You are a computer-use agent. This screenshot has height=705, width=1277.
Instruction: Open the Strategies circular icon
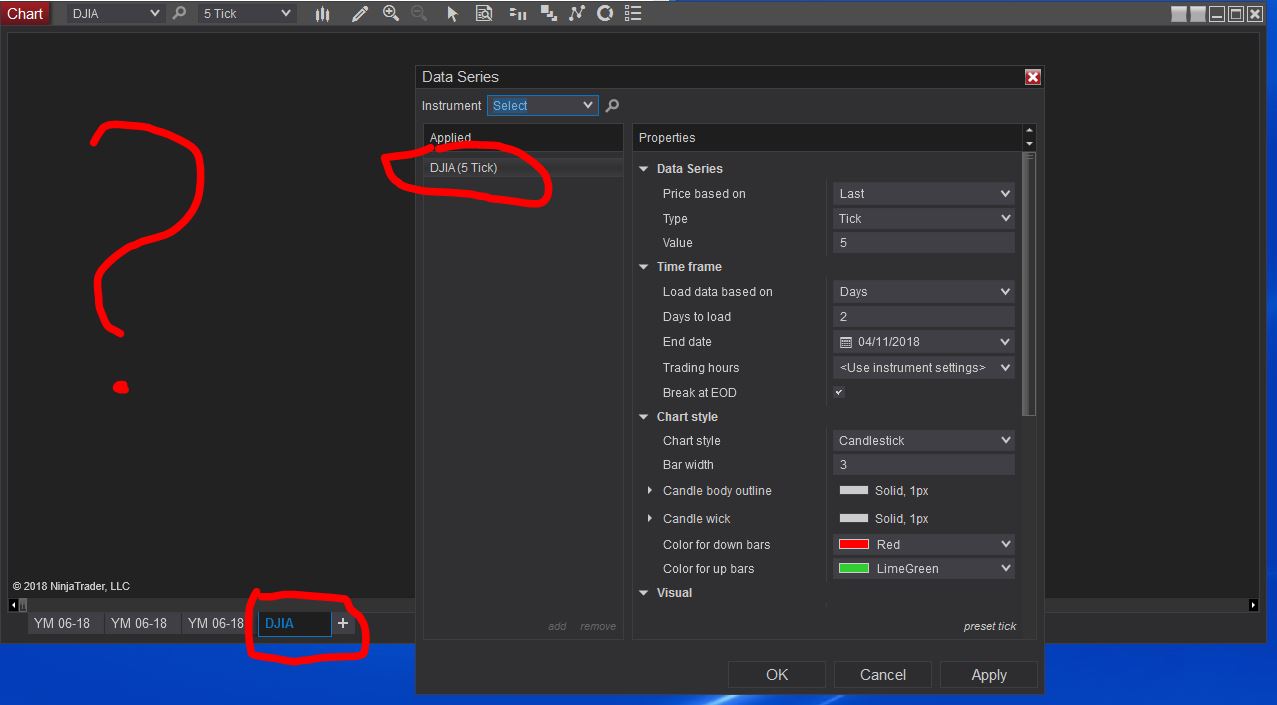coord(604,13)
